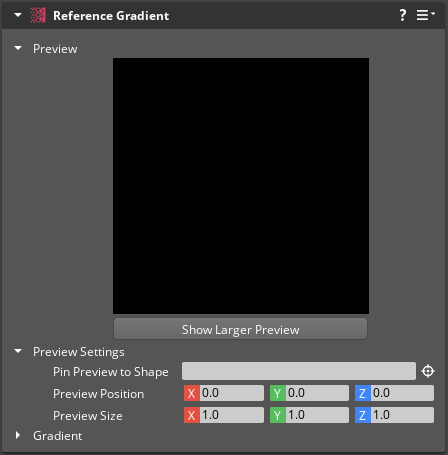Click the Reference Gradient component icon
The image size is (448, 455).
tap(38, 15)
